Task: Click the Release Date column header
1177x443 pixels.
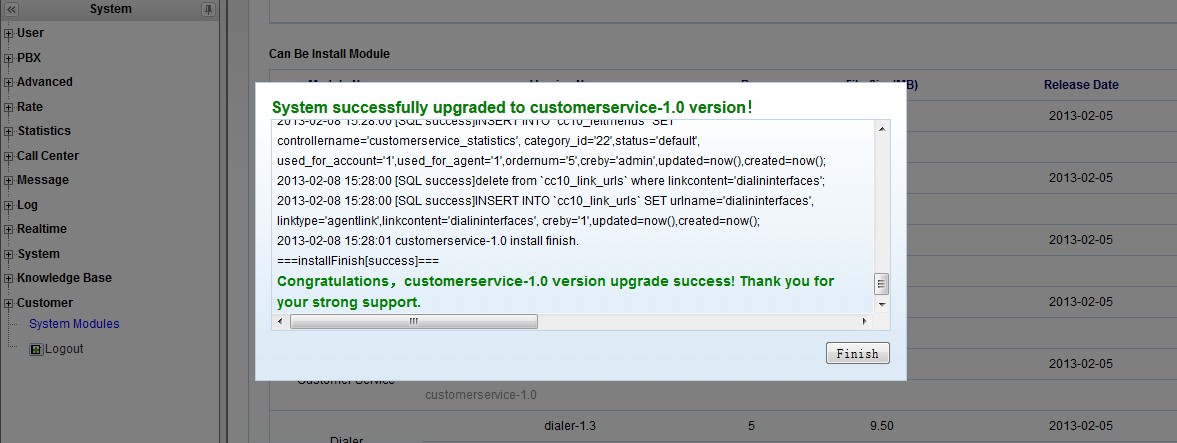Action: (x=1081, y=85)
